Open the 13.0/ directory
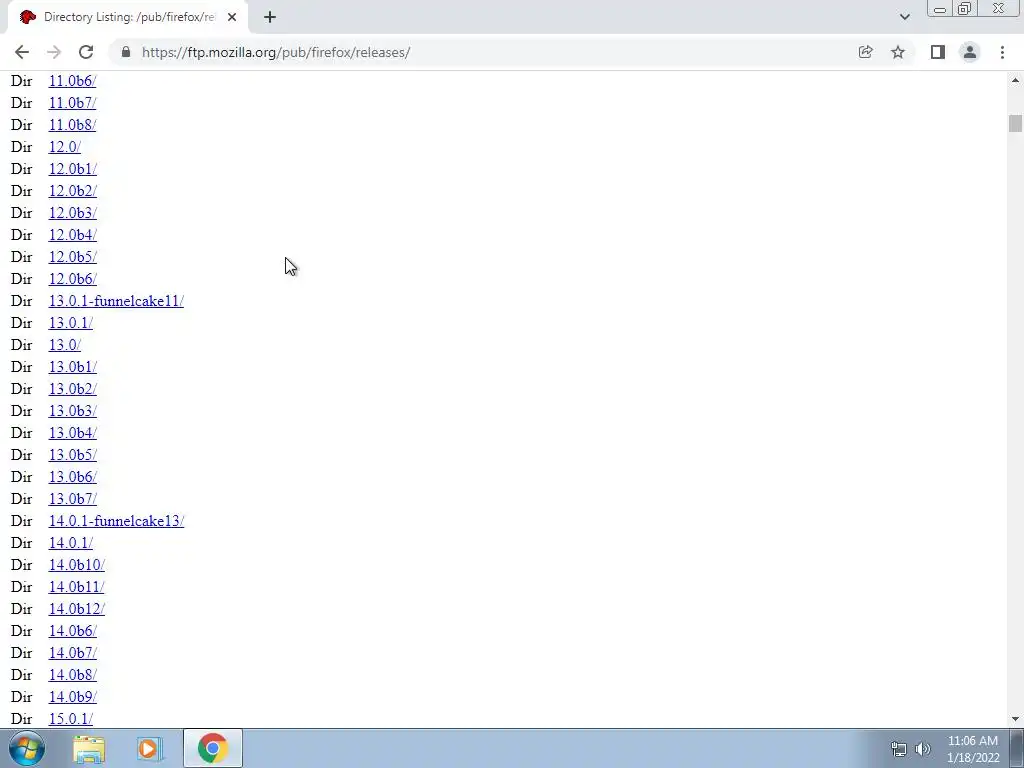 click(65, 345)
